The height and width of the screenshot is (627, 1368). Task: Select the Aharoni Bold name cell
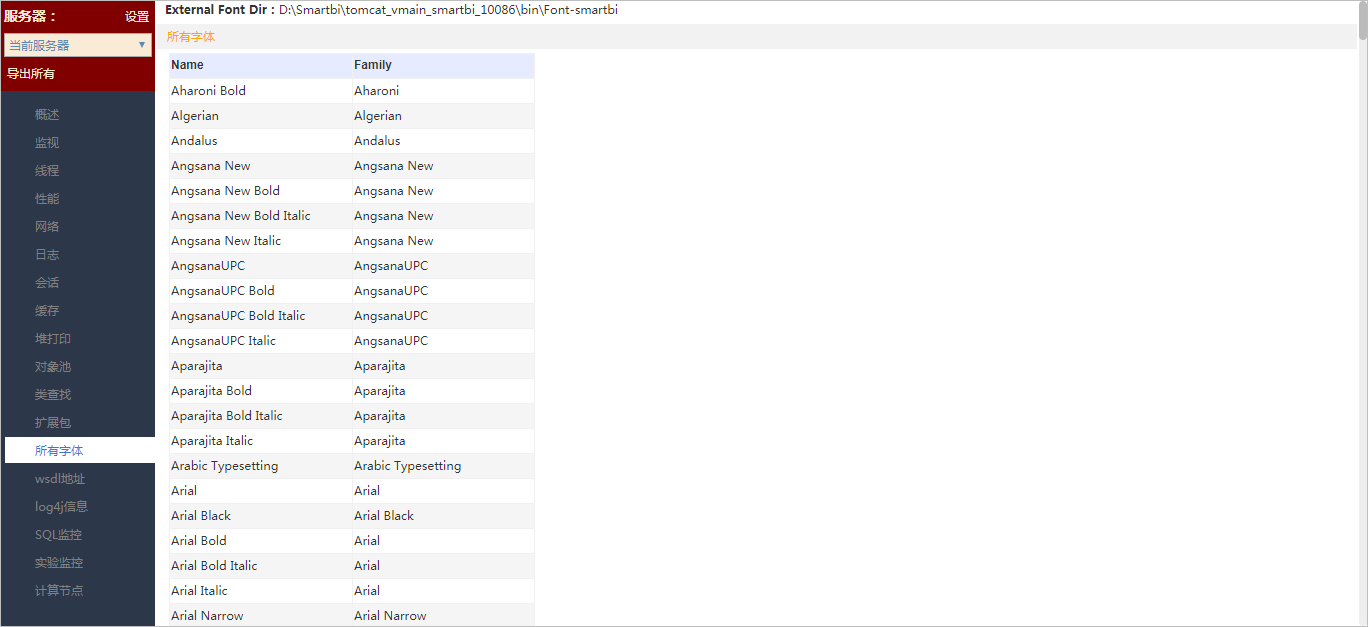point(260,91)
